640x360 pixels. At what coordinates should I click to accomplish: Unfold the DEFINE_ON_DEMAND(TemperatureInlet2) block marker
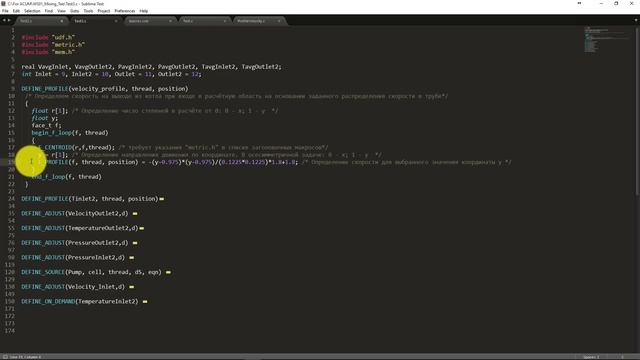145,302
